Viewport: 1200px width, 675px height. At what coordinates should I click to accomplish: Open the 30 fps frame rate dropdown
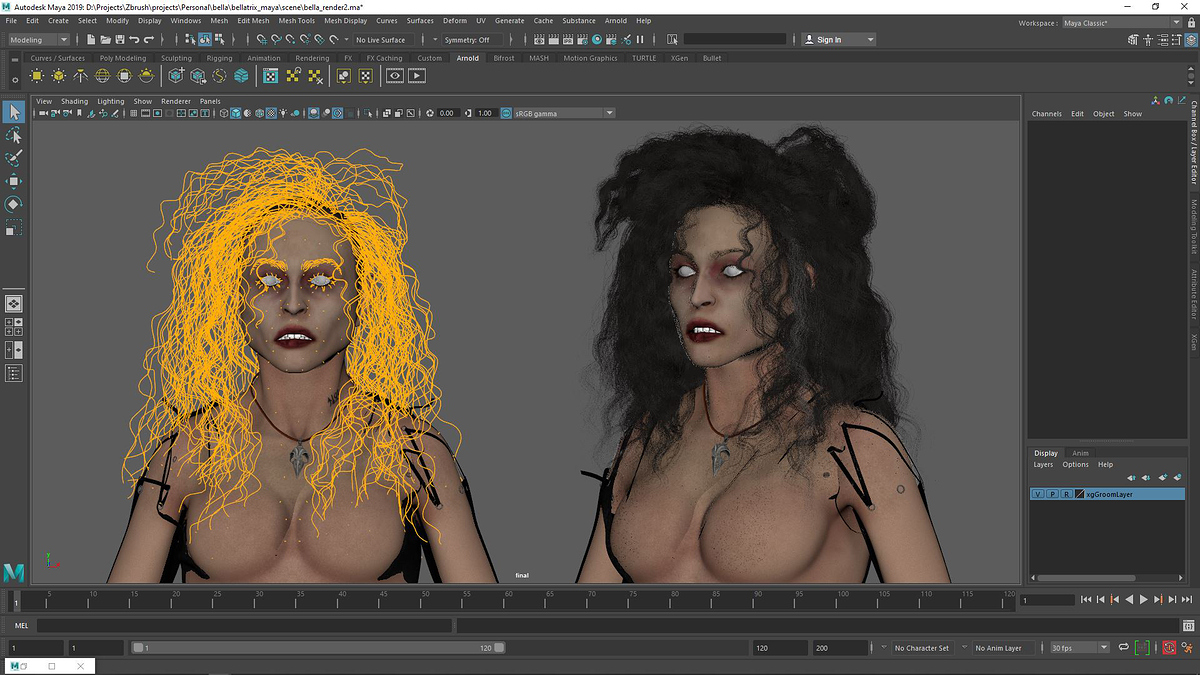pos(1079,648)
